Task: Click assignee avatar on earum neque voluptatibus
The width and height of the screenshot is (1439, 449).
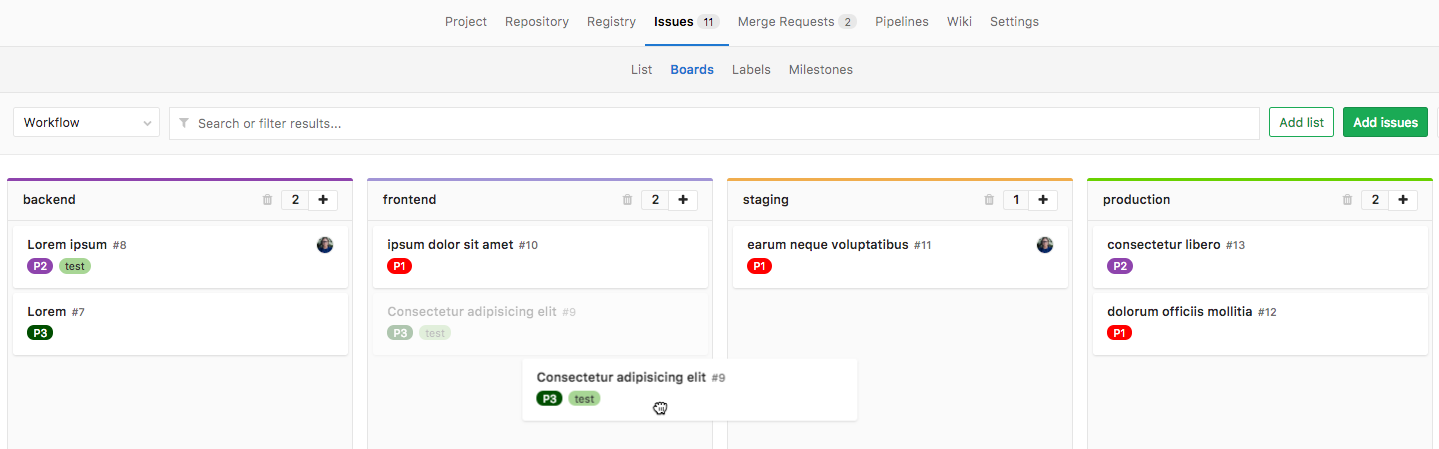Action: pyautogui.click(x=1045, y=245)
